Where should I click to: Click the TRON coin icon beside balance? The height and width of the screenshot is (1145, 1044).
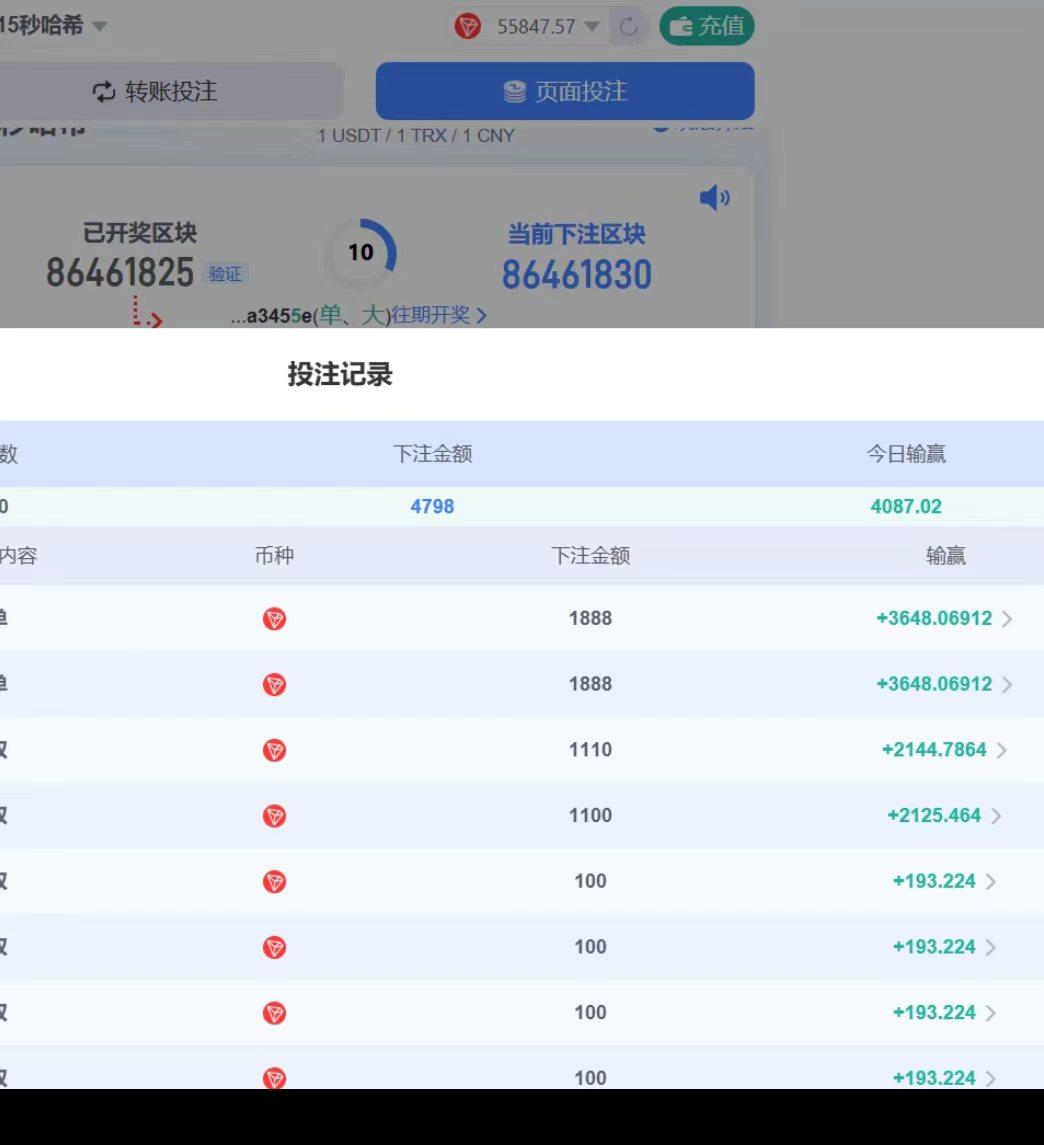point(467,26)
